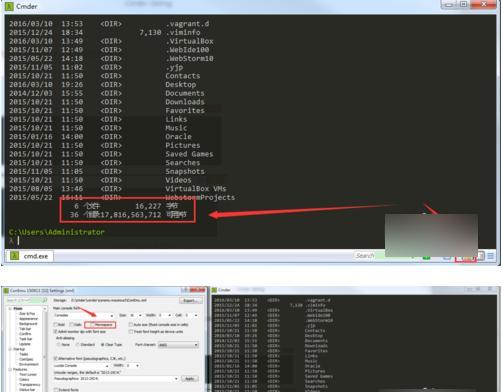Toggle Treat font height as device units
This screenshot has width=502, height=392.
(130, 332)
